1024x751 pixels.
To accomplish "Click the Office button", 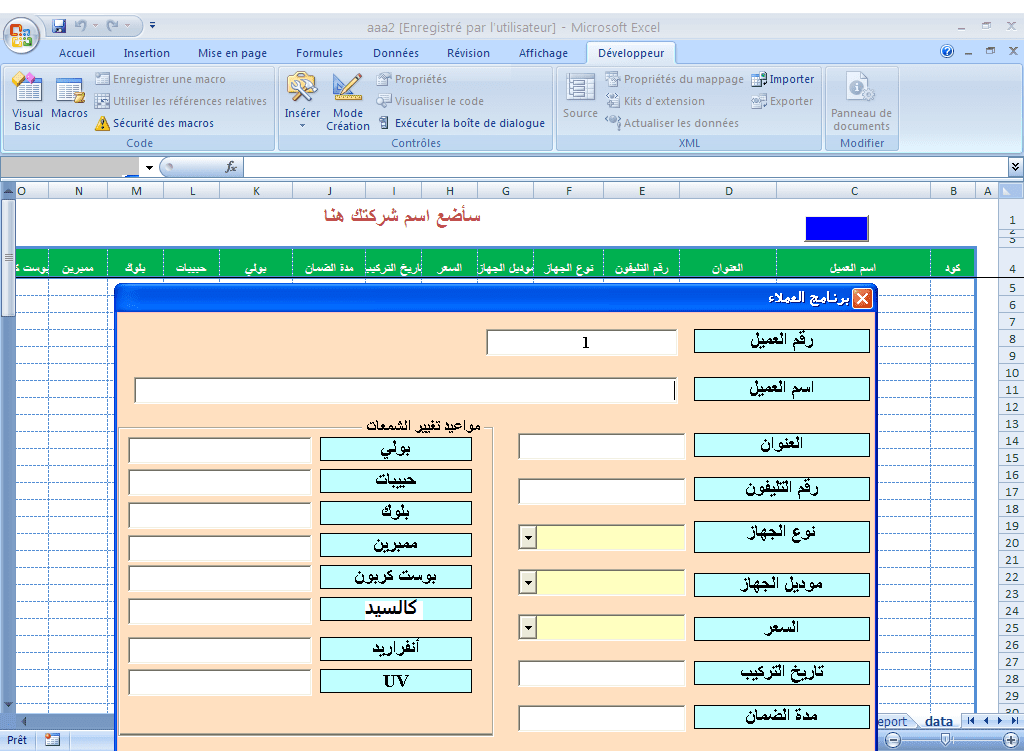I will [x=22, y=33].
